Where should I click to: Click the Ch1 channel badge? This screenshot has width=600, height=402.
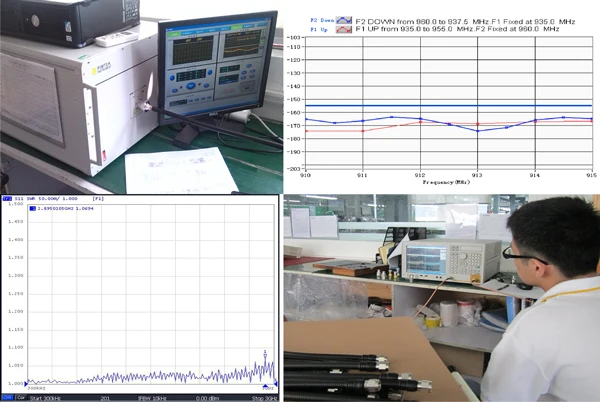[6, 397]
